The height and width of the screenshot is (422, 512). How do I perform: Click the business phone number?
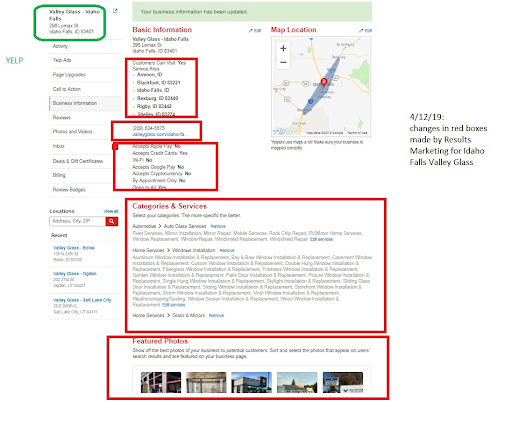(149, 128)
